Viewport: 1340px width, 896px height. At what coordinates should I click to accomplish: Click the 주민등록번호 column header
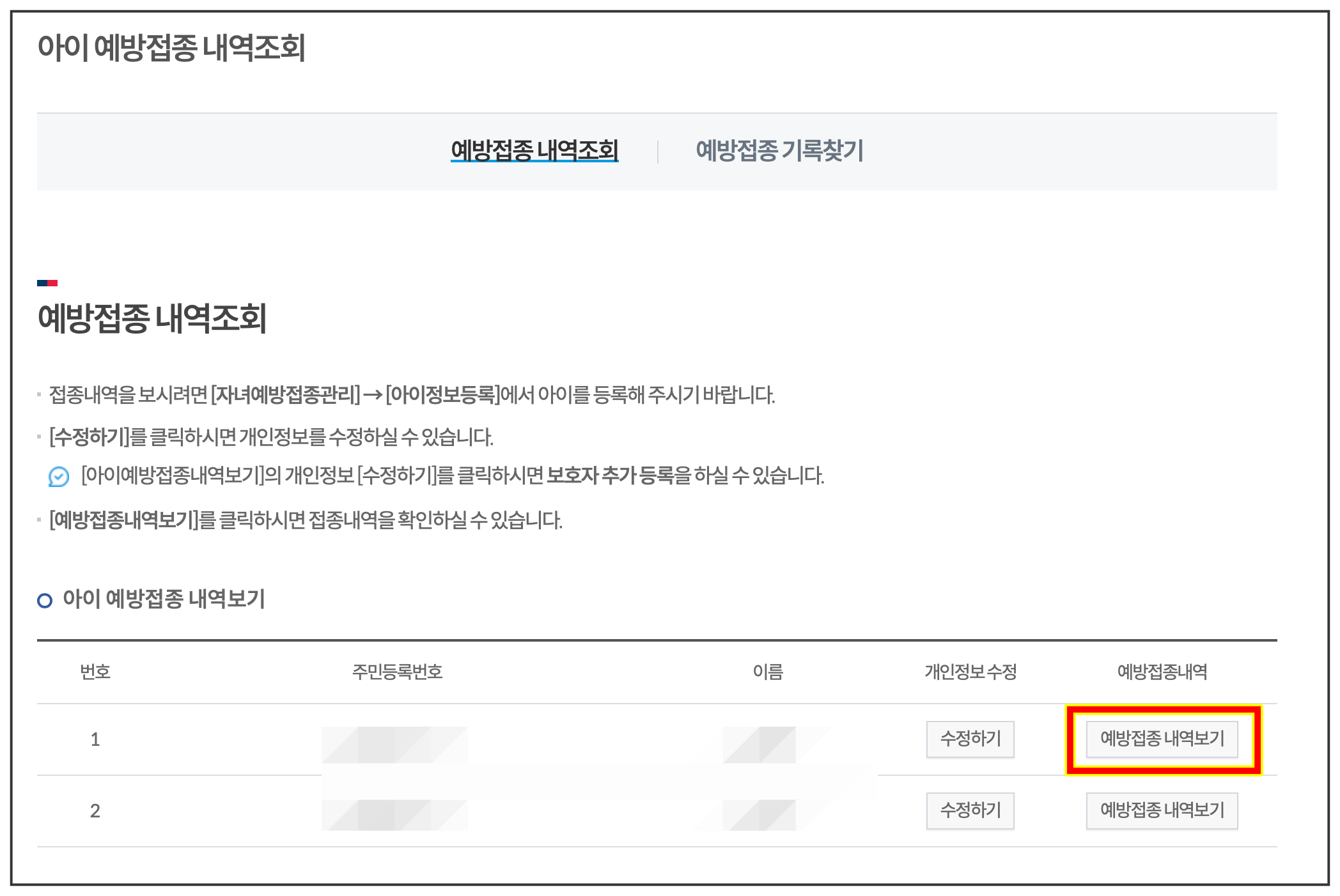click(x=397, y=672)
